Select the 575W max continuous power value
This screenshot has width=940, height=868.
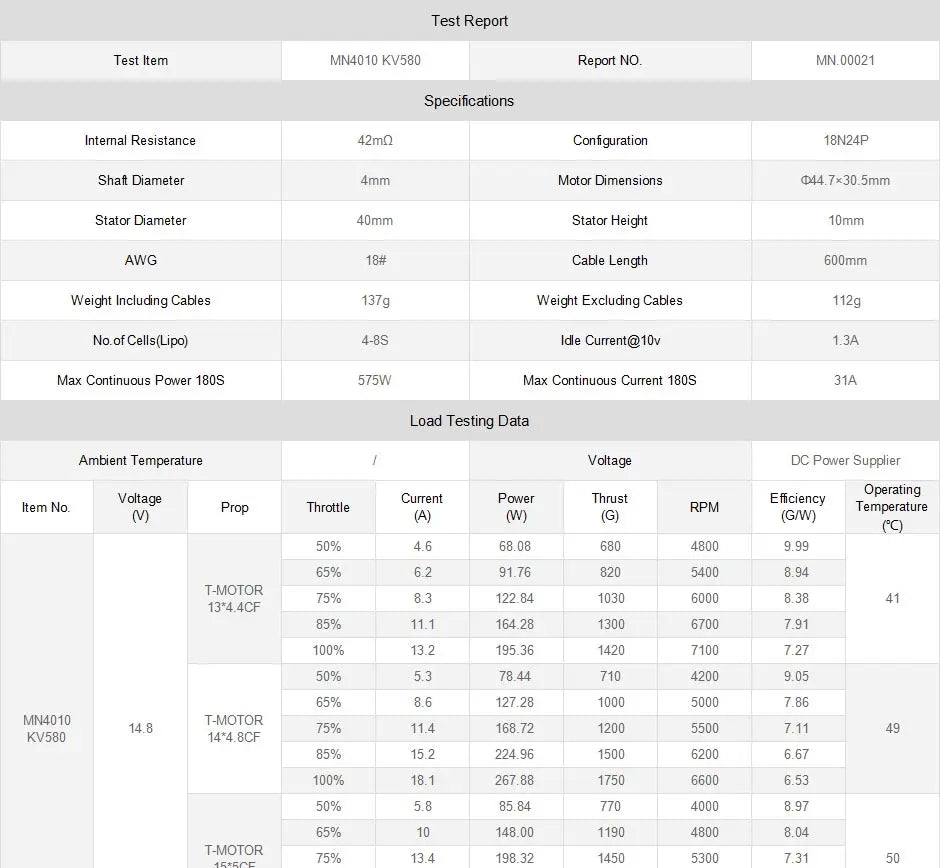(375, 380)
